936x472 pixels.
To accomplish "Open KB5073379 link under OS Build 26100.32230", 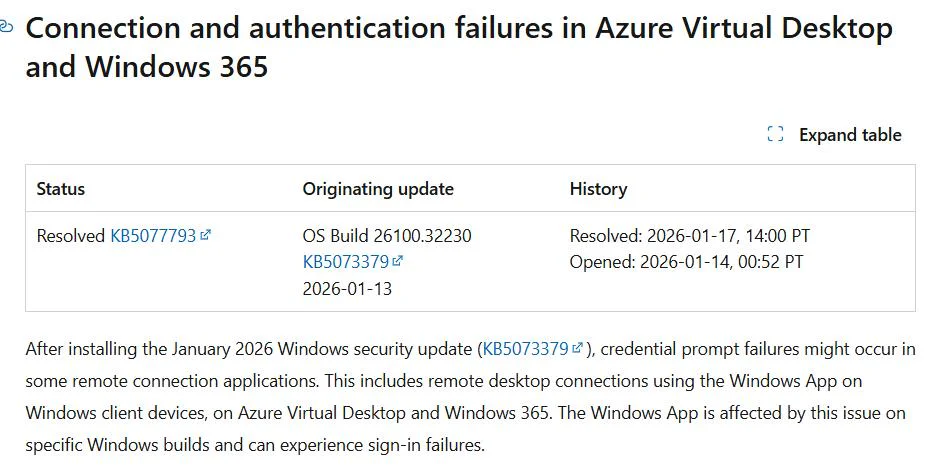I will (x=345, y=262).
